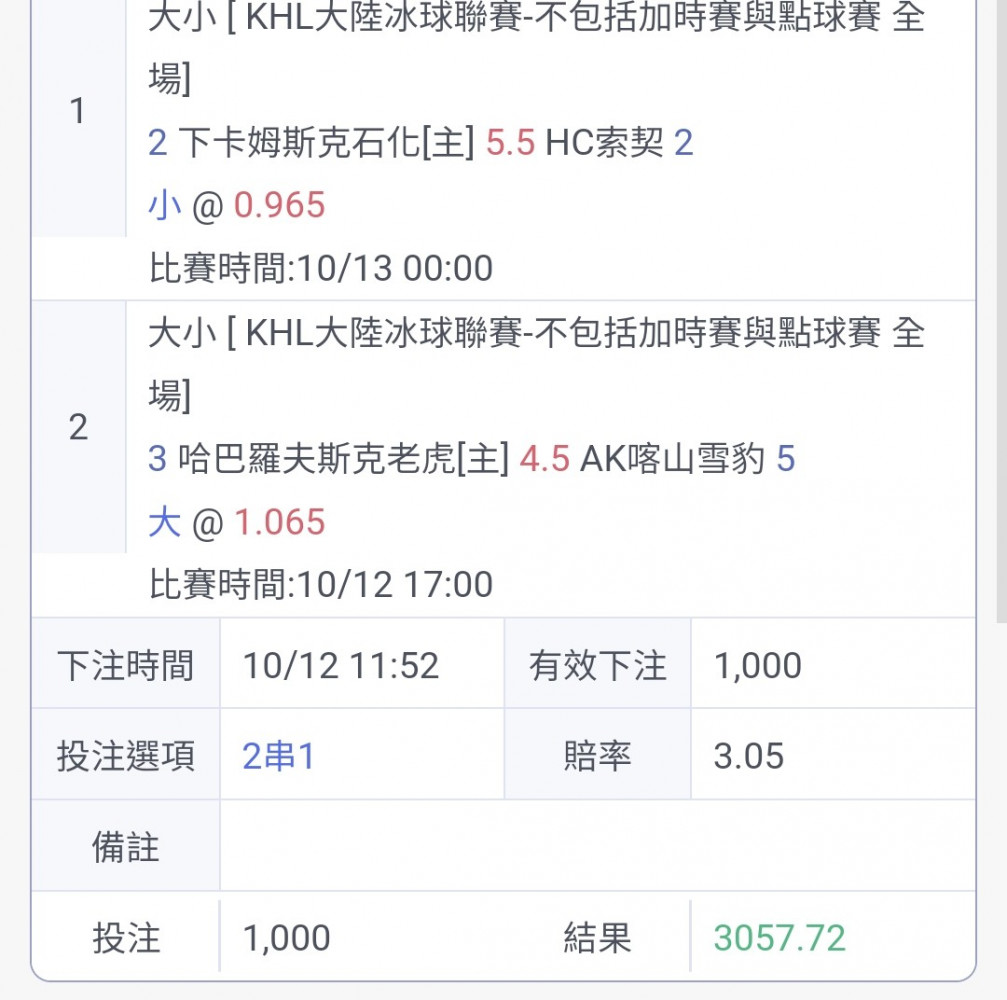Click the bet time value 10/12 11:52
Viewport: 1007px width, 1000px height.
(x=341, y=665)
